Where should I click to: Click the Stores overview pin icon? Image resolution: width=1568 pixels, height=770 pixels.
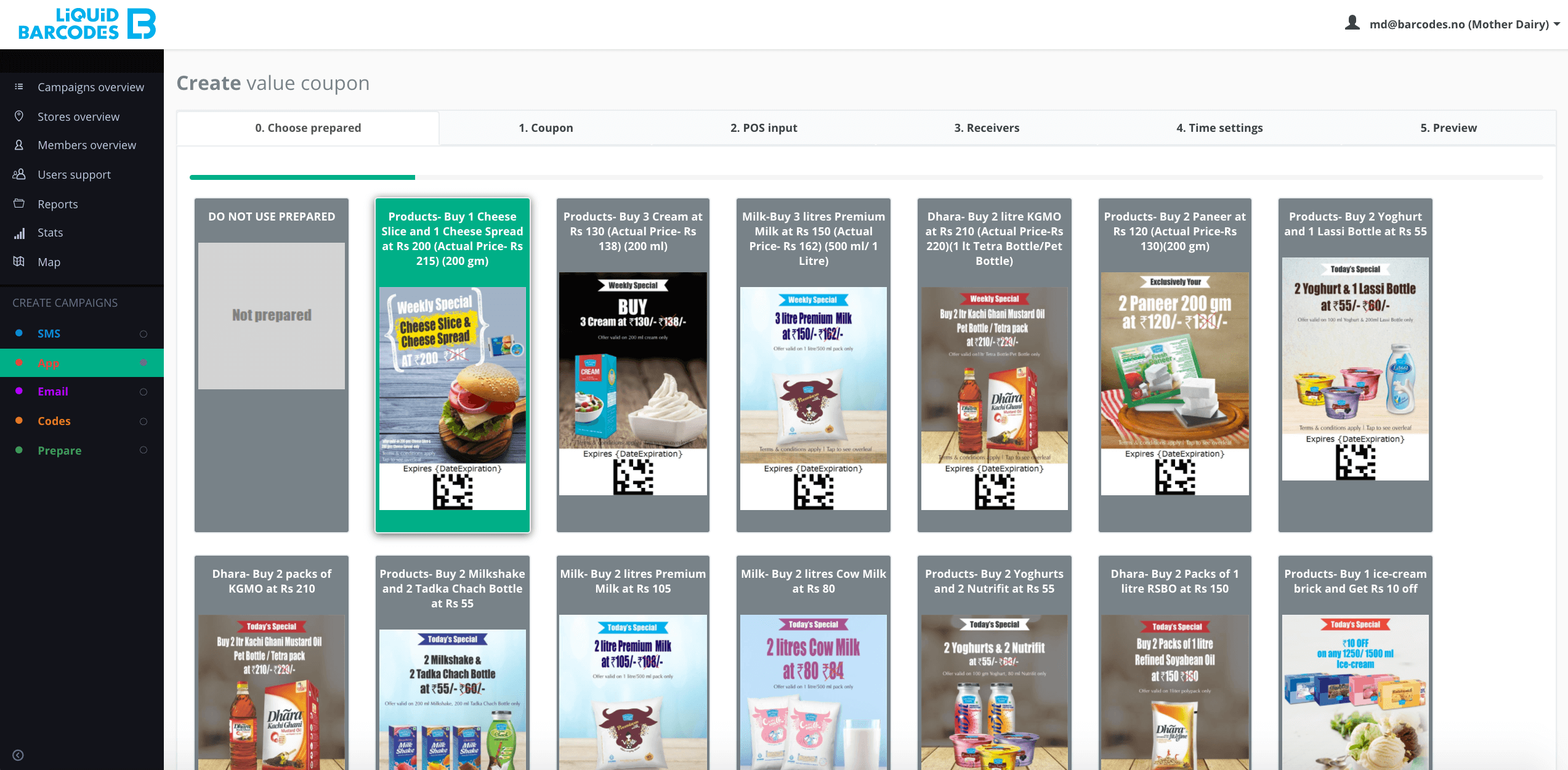pyautogui.click(x=19, y=116)
